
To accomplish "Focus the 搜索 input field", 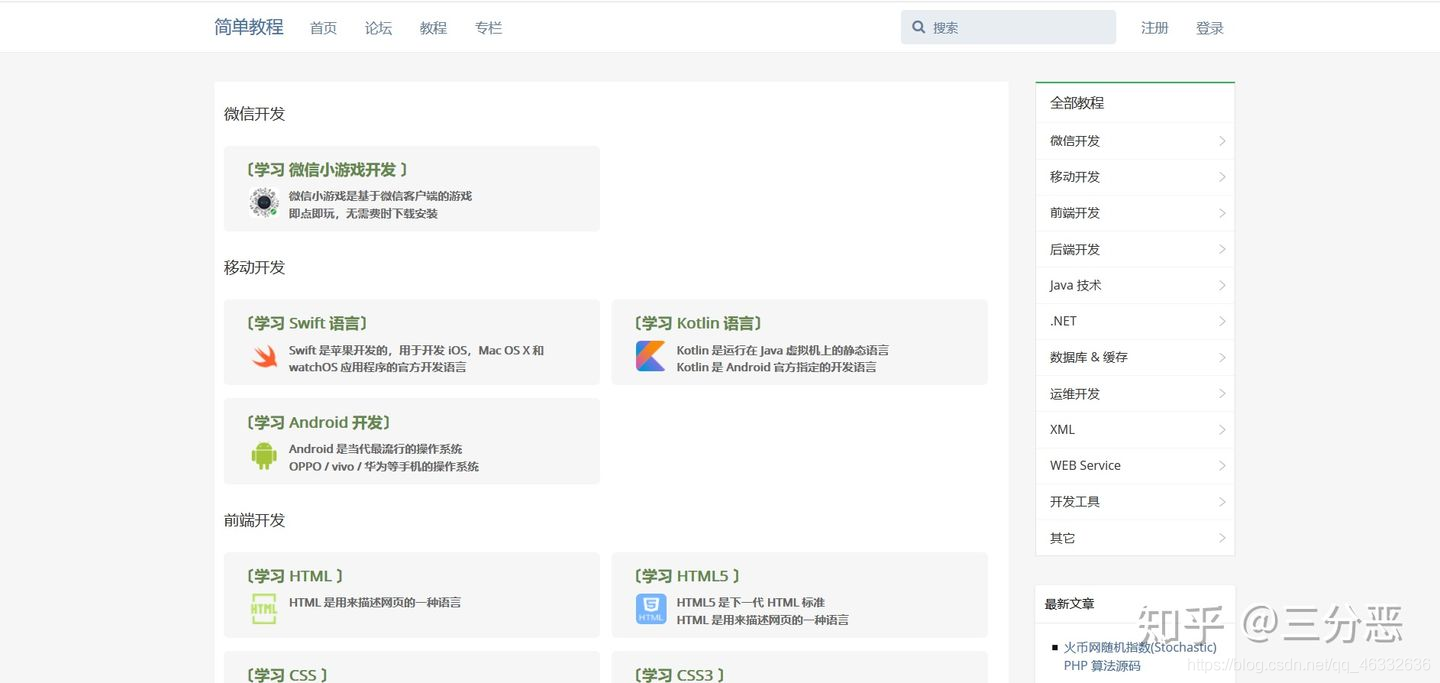I will pyautogui.click(x=1008, y=27).
